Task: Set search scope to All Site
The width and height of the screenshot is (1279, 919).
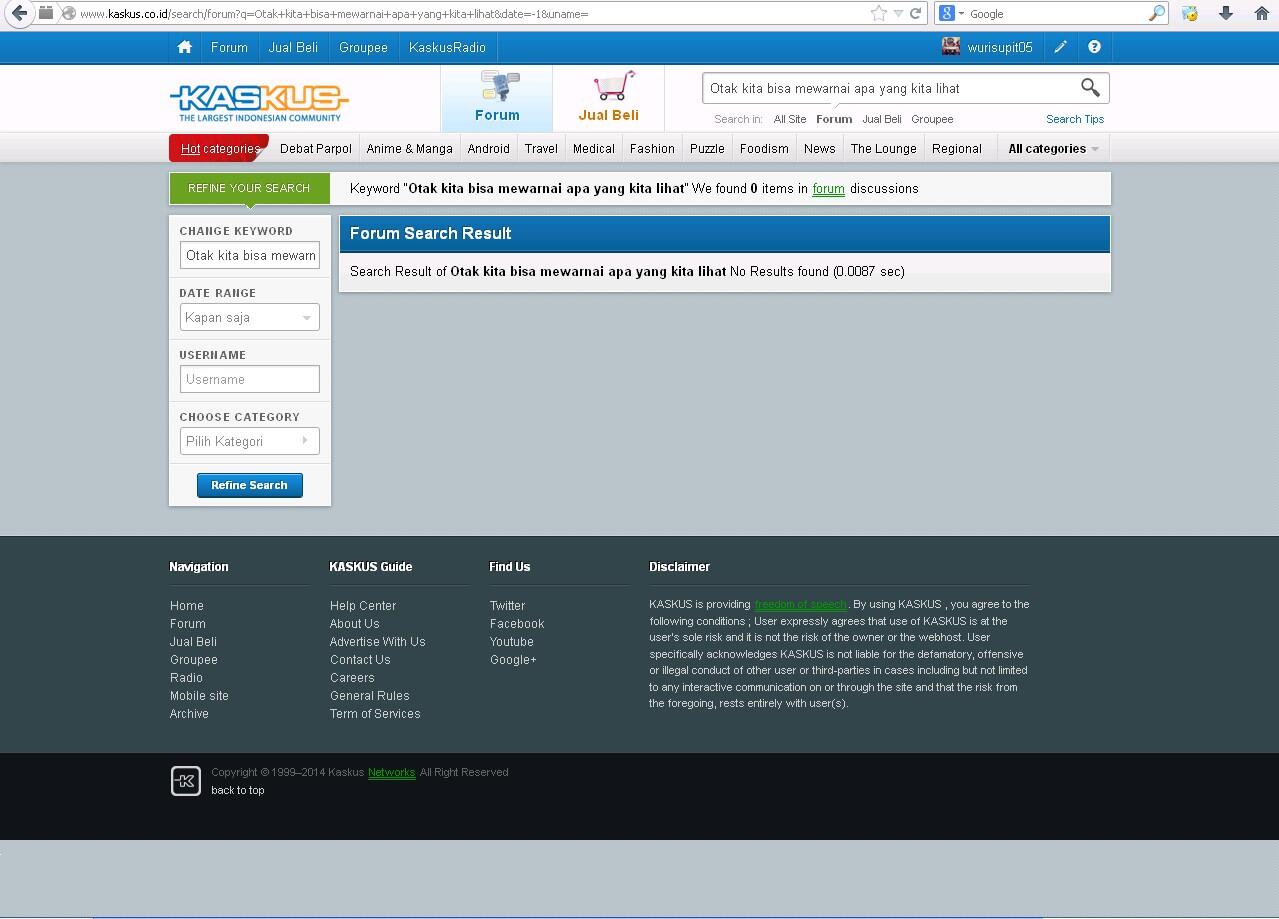Action: click(789, 119)
